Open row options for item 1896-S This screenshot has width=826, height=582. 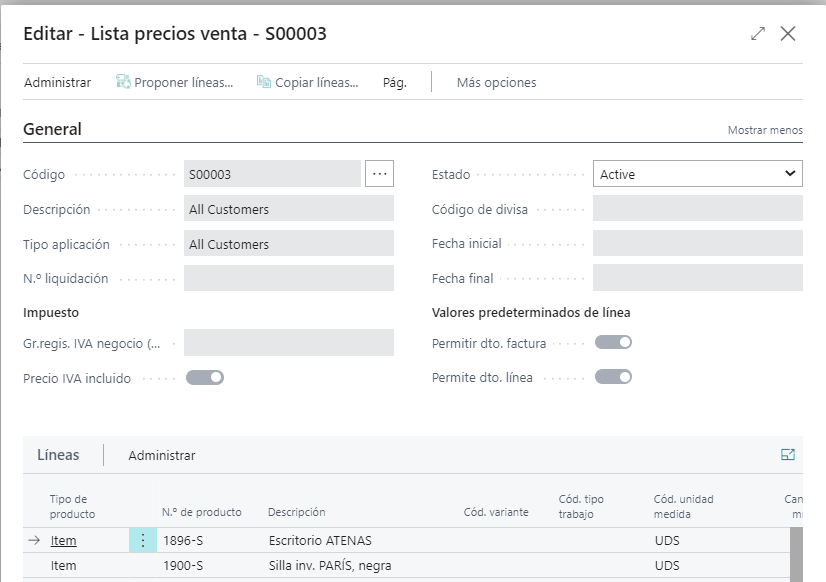pos(142,541)
